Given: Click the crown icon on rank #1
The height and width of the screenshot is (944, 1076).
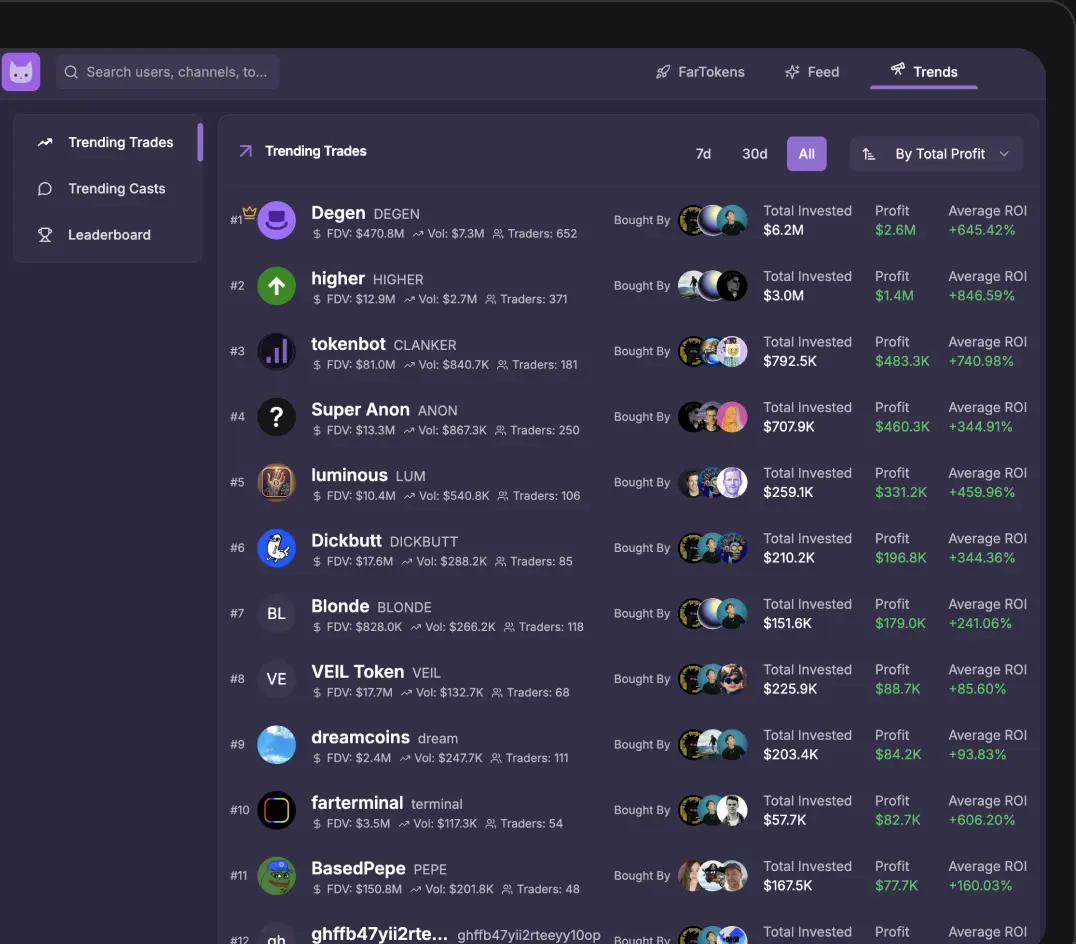Looking at the screenshot, I should [x=249, y=212].
